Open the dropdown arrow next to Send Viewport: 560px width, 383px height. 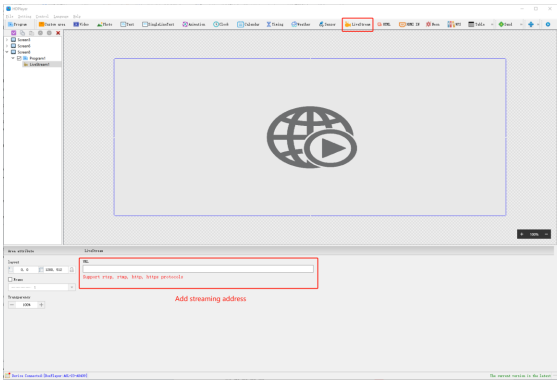[x=521, y=24]
